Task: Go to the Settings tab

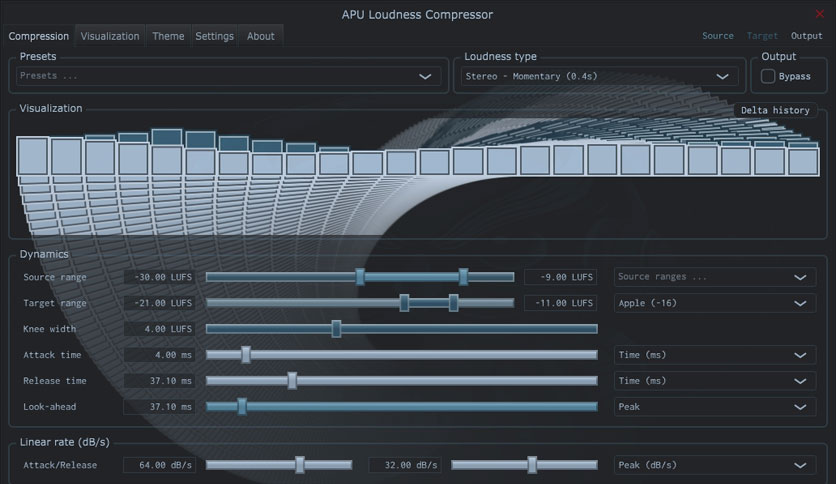Action: click(214, 36)
